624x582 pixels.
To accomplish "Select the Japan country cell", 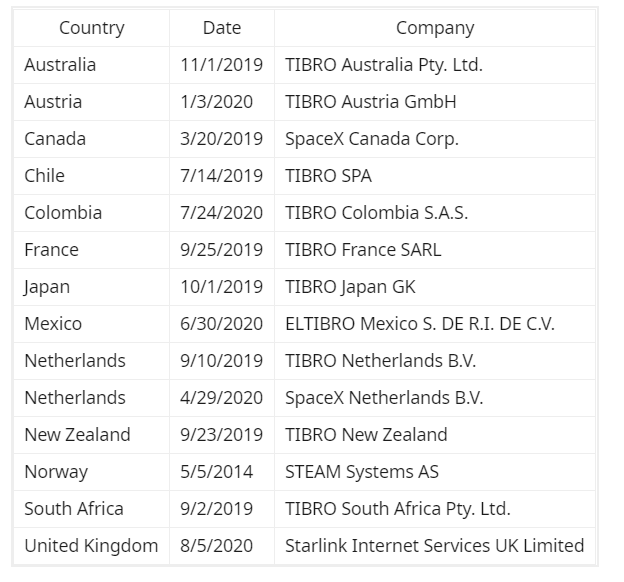I will [47, 287].
